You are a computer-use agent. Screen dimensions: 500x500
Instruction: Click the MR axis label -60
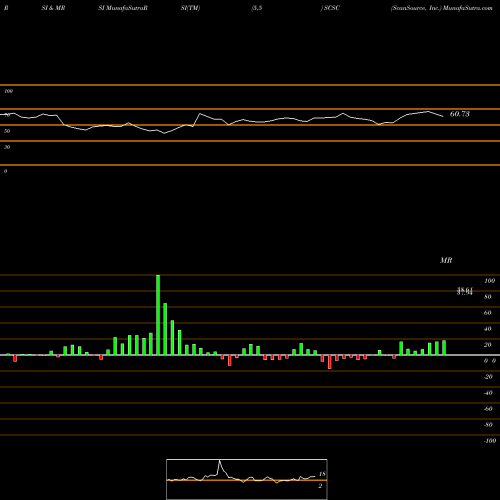(x=488, y=409)
